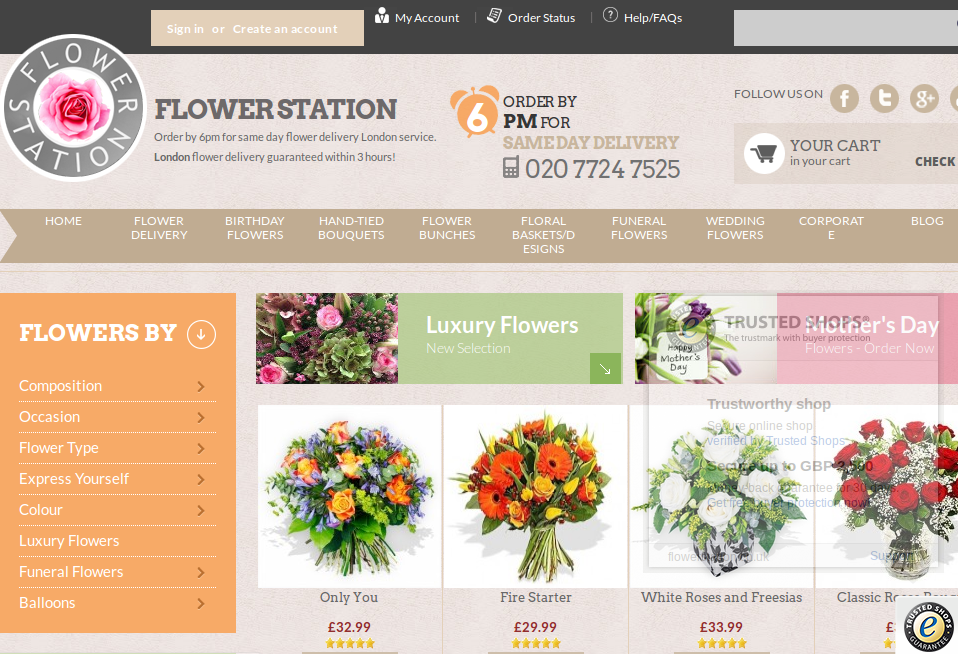Click the green arrow on Luxury Flowers banner
This screenshot has height=654, width=958.
tap(605, 369)
